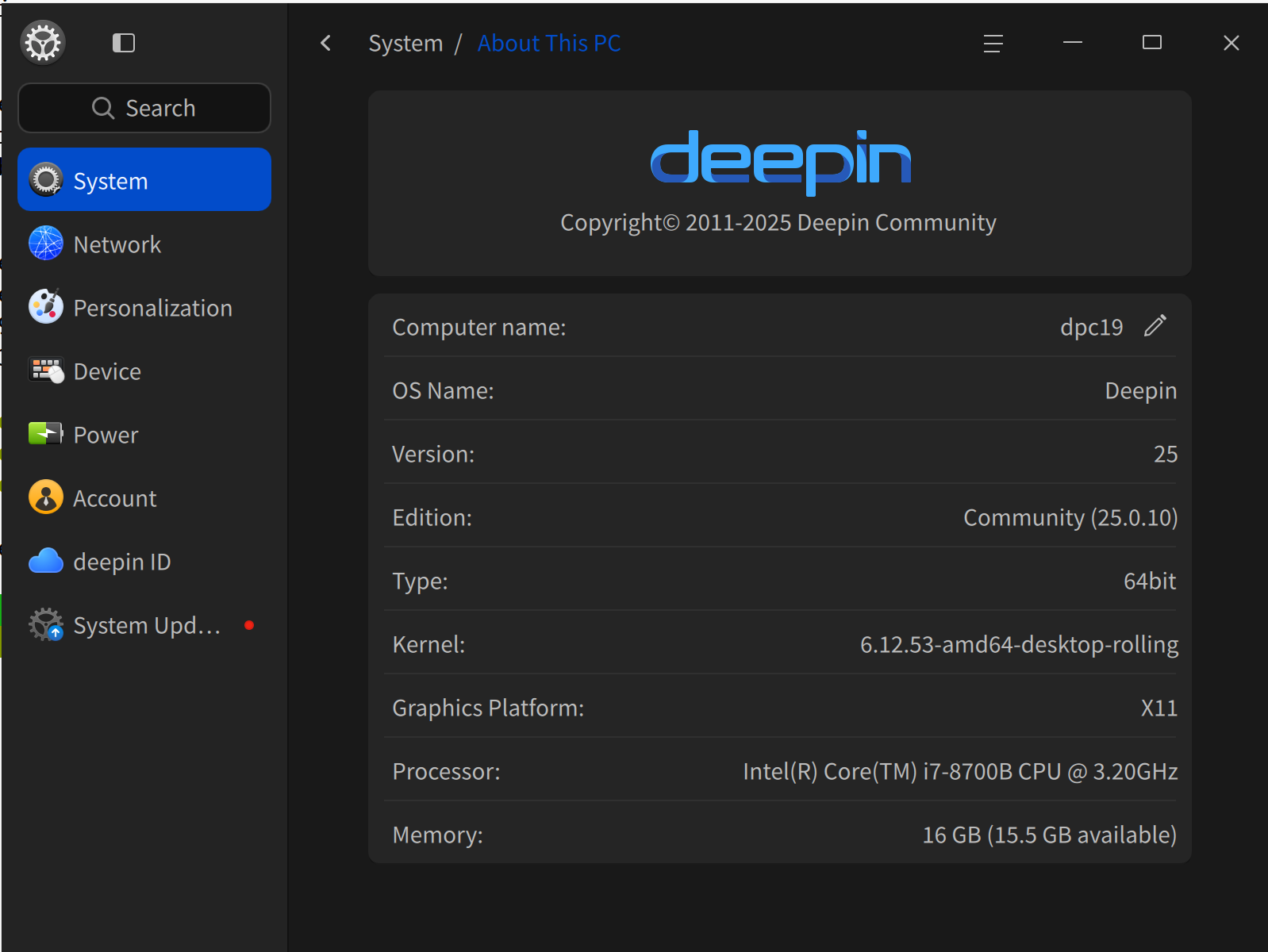This screenshot has width=1268, height=952.
Task: Click the deepin logo image
Action: [x=781, y=162]
